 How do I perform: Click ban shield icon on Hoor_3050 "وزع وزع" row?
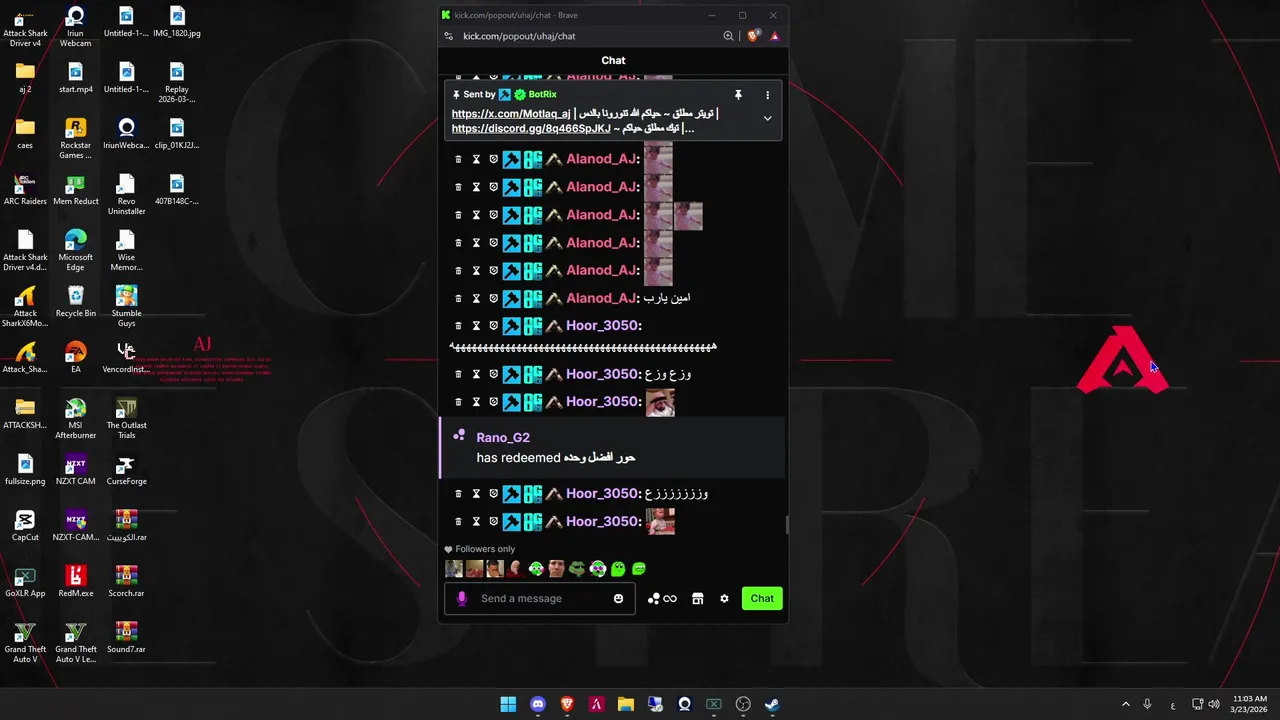pos(493,374)
